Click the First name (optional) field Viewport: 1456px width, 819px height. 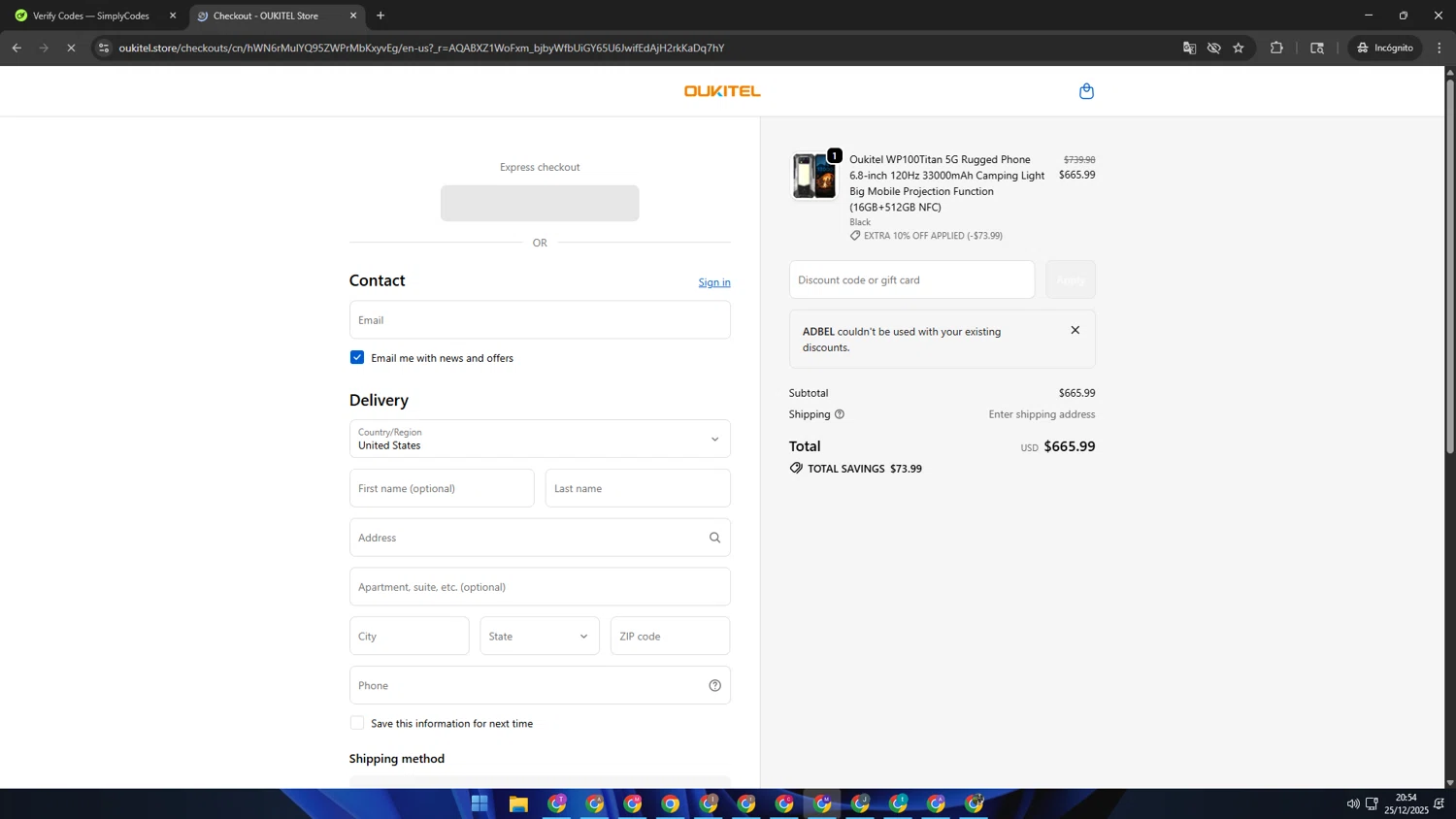[442, 488]
